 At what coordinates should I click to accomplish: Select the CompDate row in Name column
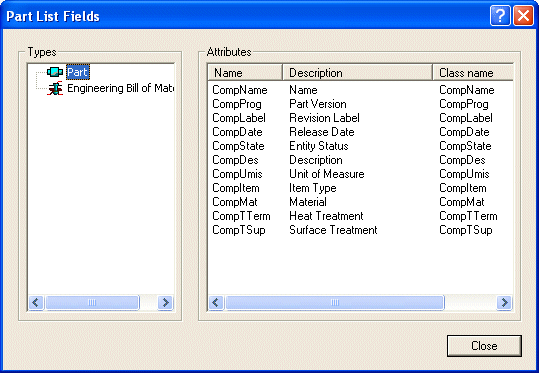237,132
